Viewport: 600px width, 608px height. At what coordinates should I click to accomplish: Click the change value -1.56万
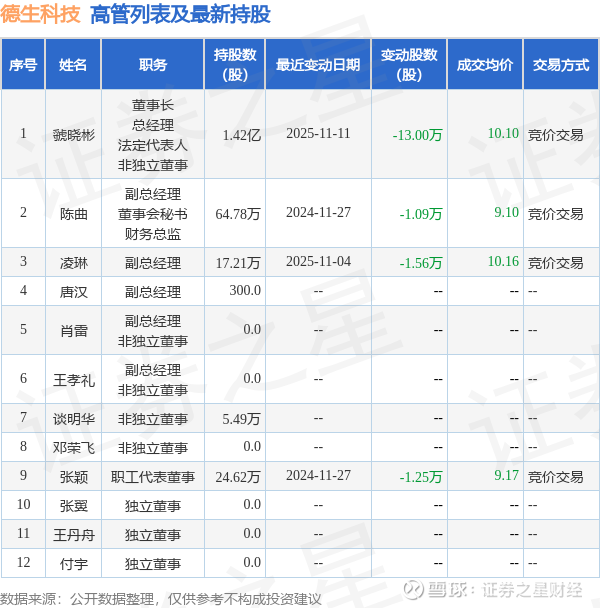tap(421, 263)
